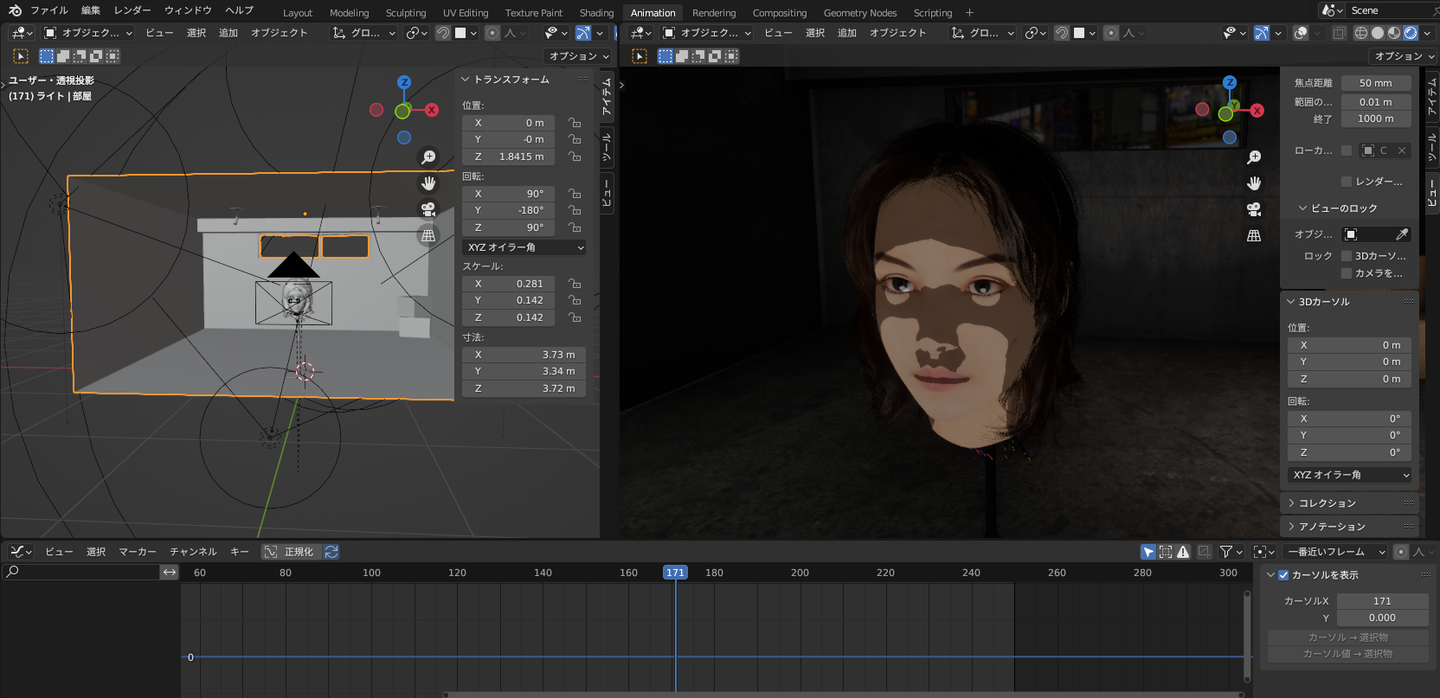Uncheck カーソルを表示 checkbox
The height and width of the screenshot is (698, 1440).
[1284, 575]
